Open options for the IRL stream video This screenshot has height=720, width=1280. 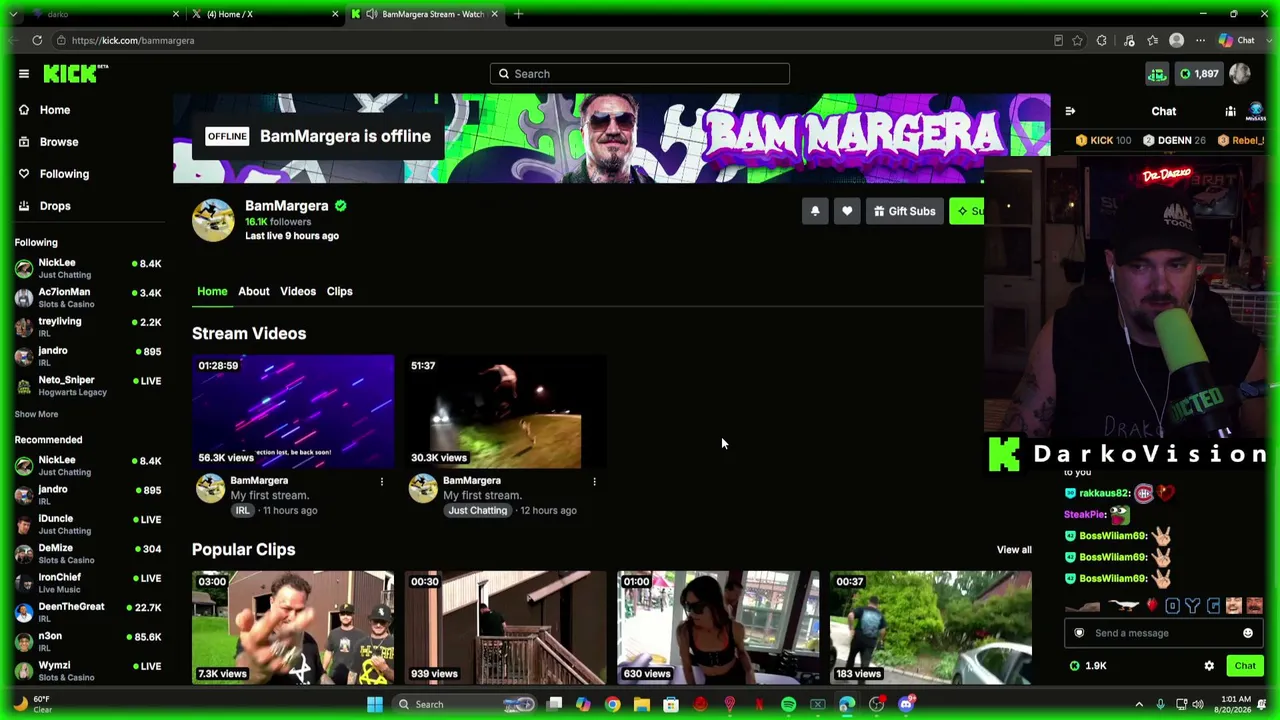pos(381,482)
